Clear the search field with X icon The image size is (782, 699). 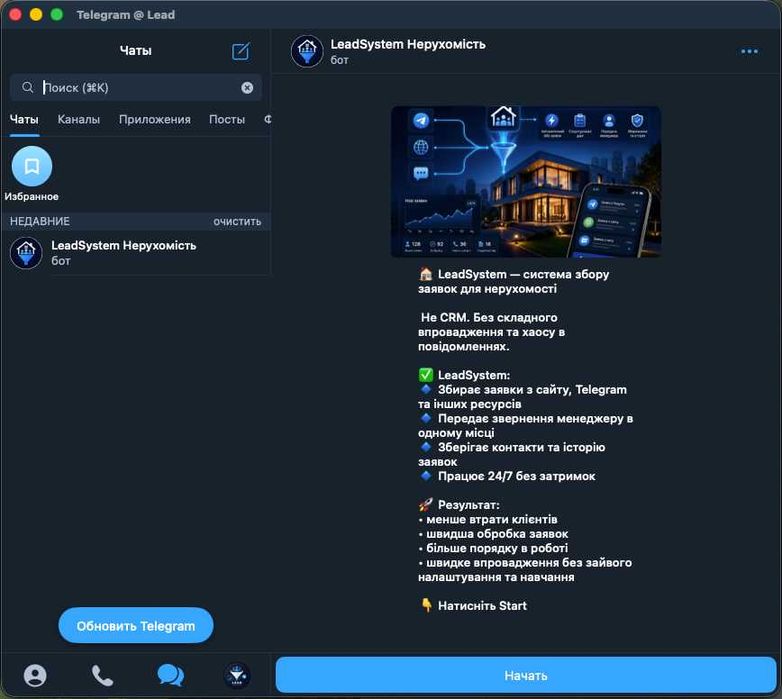[x=247, y=88]
